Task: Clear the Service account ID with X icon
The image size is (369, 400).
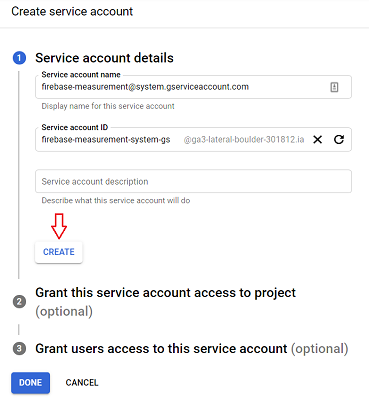Action: point(318,139)
